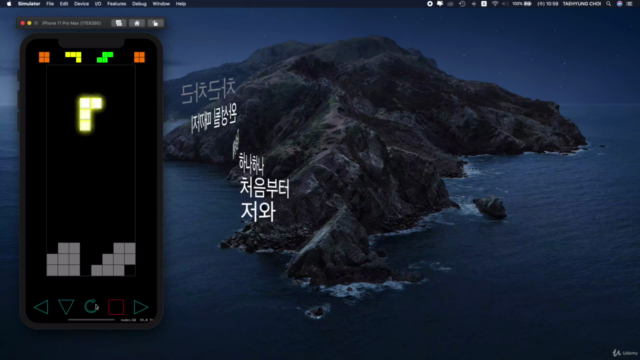This screenshot has width=640, height=360.
Task: Open the Simulator app menu
Action: (x=29, y=4)
